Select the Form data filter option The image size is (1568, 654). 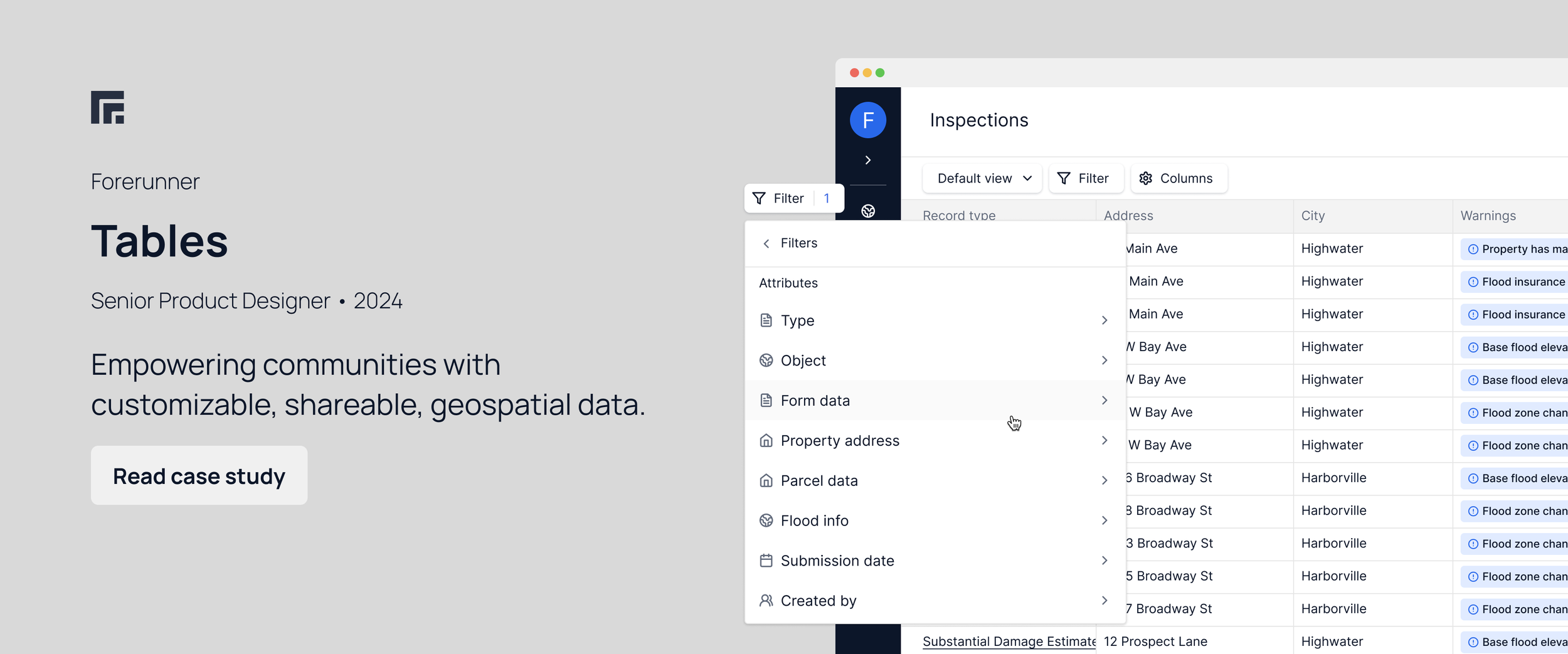coord(935,401)
